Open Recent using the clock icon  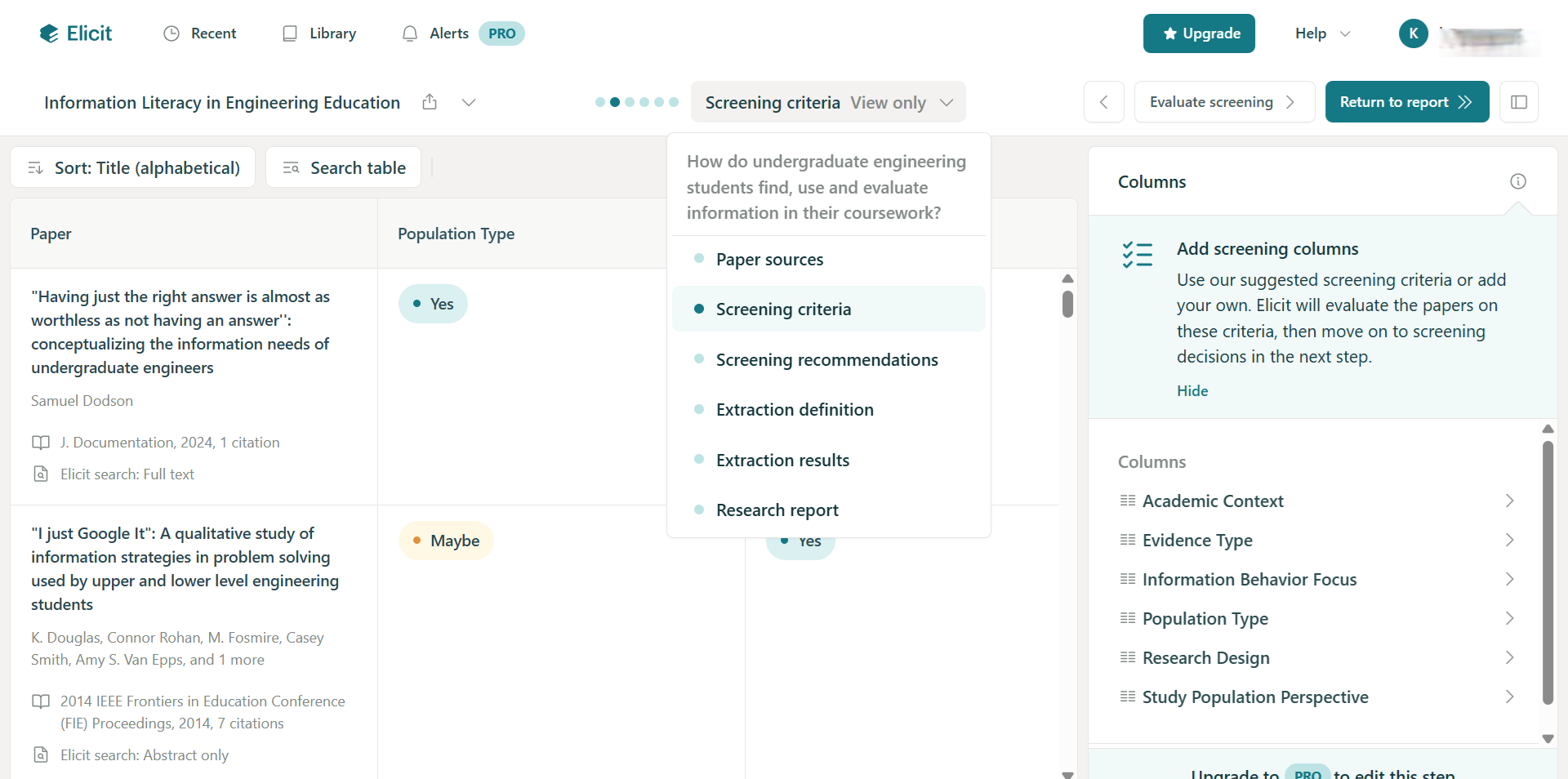pos(171,33)
